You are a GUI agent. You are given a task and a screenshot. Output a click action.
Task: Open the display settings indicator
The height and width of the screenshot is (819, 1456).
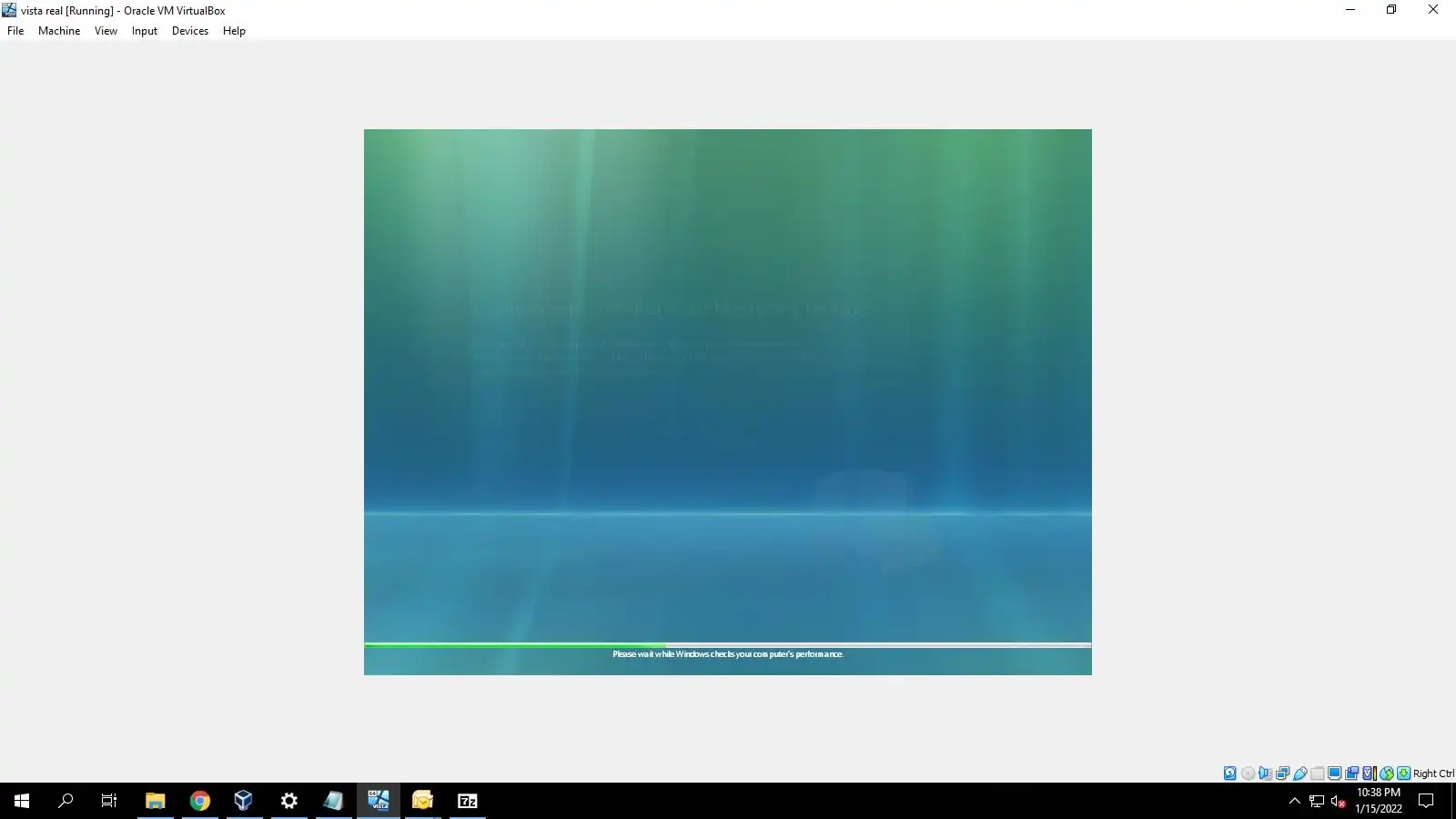tap(1334, 773)
